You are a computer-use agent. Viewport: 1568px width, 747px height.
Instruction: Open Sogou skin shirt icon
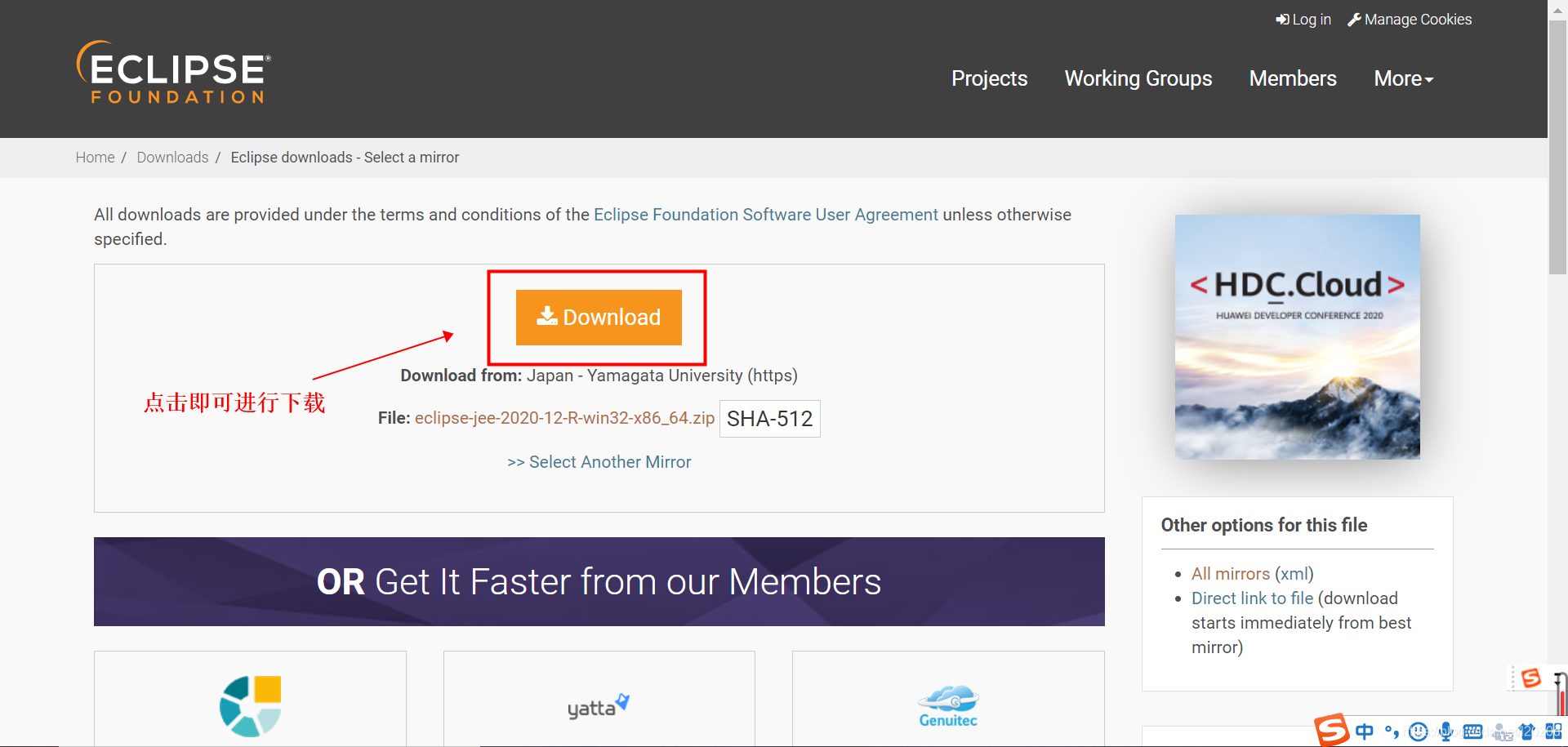[1526, 731]
